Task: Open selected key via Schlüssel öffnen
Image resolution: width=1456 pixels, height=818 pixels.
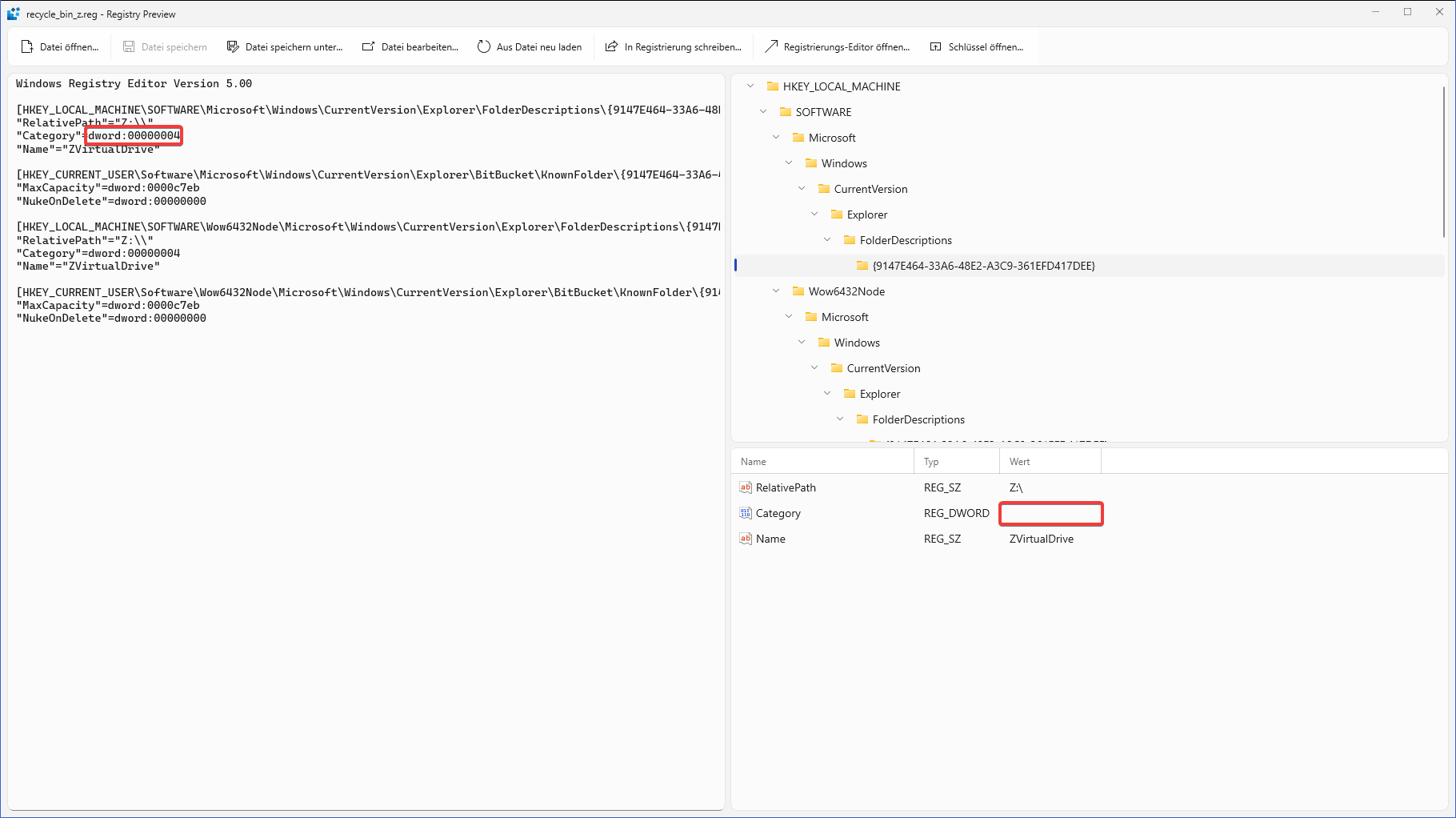Action: [x=978, y=46]
